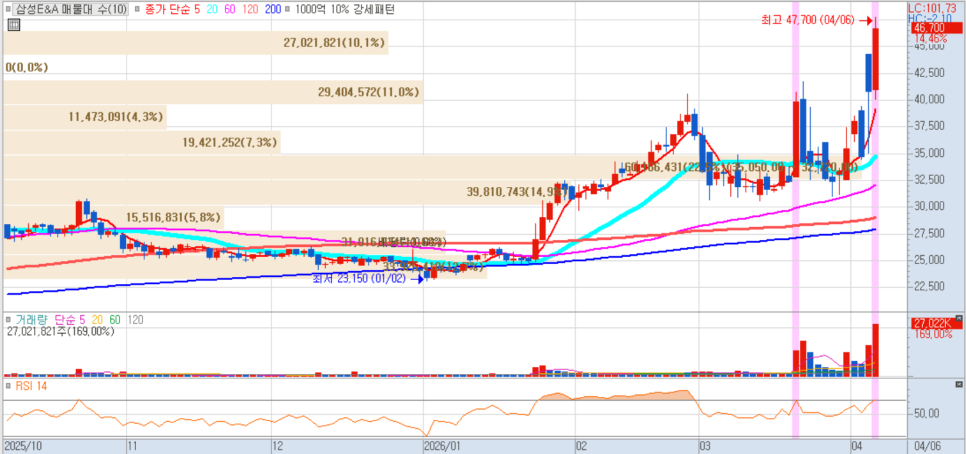
Task: Click the 04/06 date label on axis
Action: 928,445
